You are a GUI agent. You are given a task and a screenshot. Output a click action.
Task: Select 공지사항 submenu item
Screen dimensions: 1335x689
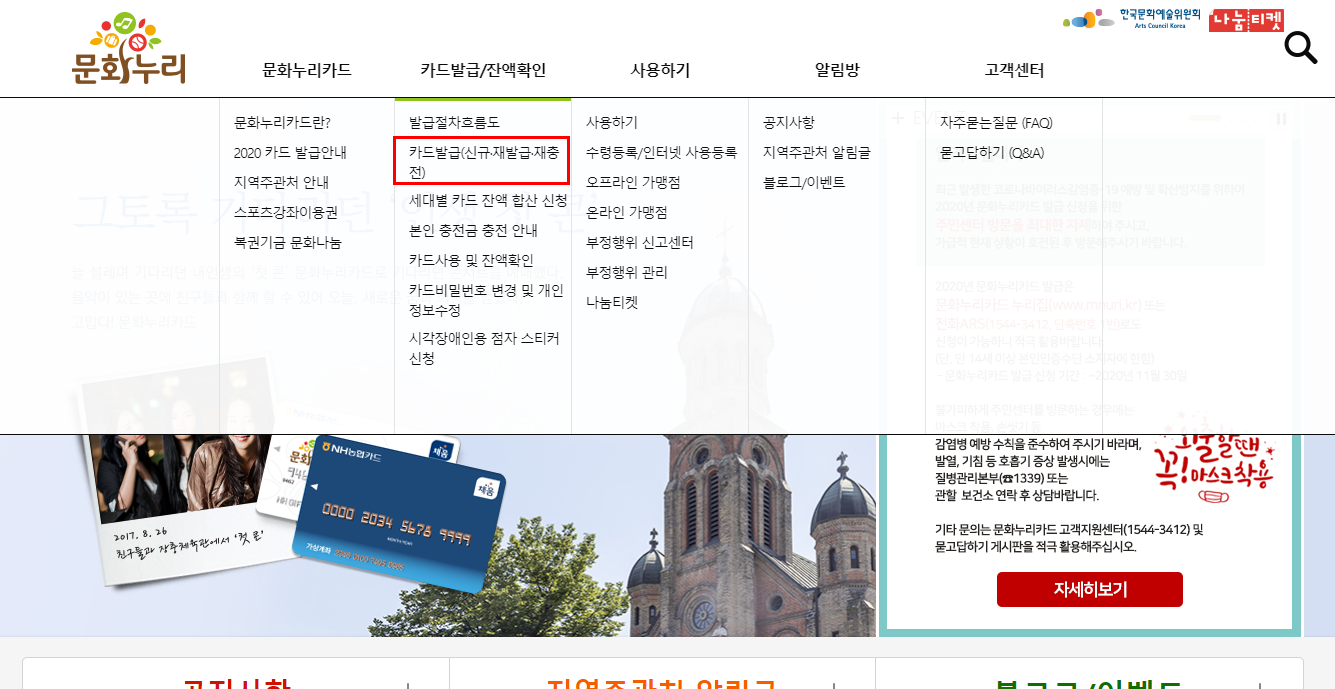789,122
